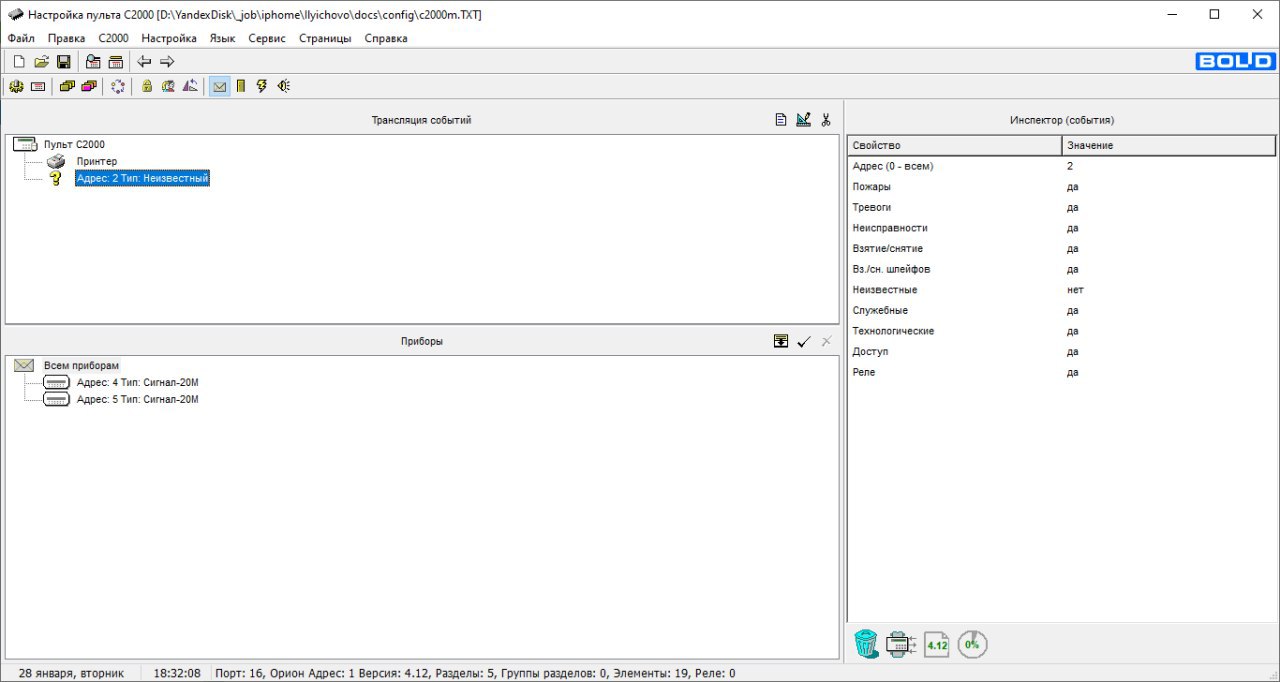Select Адрес: 5 Тип: Сигнал-20М device

click(x=137, y=399)
